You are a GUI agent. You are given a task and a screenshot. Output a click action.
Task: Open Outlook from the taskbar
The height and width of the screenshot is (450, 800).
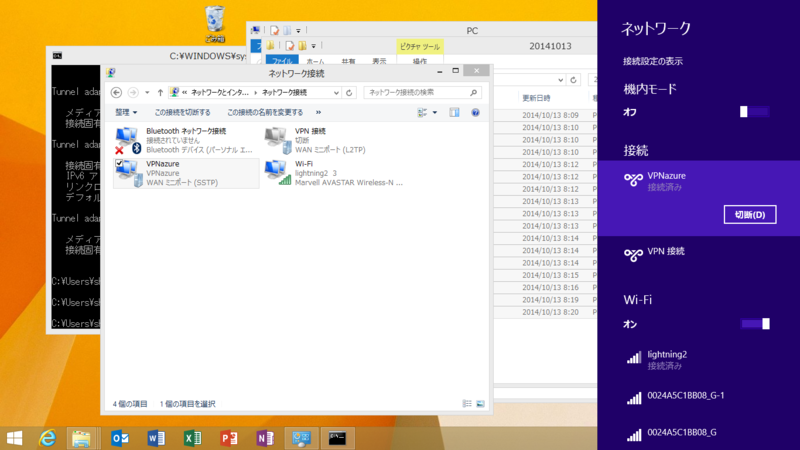coord(119,438)
